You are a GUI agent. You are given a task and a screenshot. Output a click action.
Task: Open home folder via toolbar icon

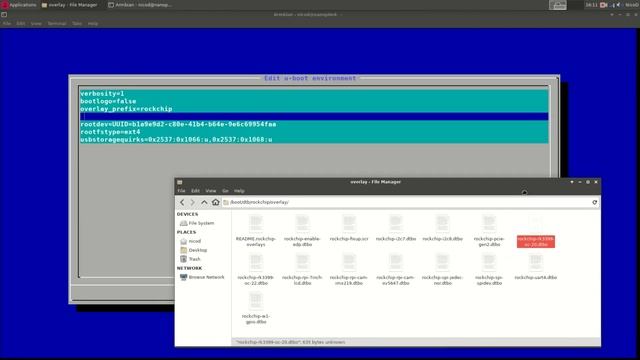(216, 202)
